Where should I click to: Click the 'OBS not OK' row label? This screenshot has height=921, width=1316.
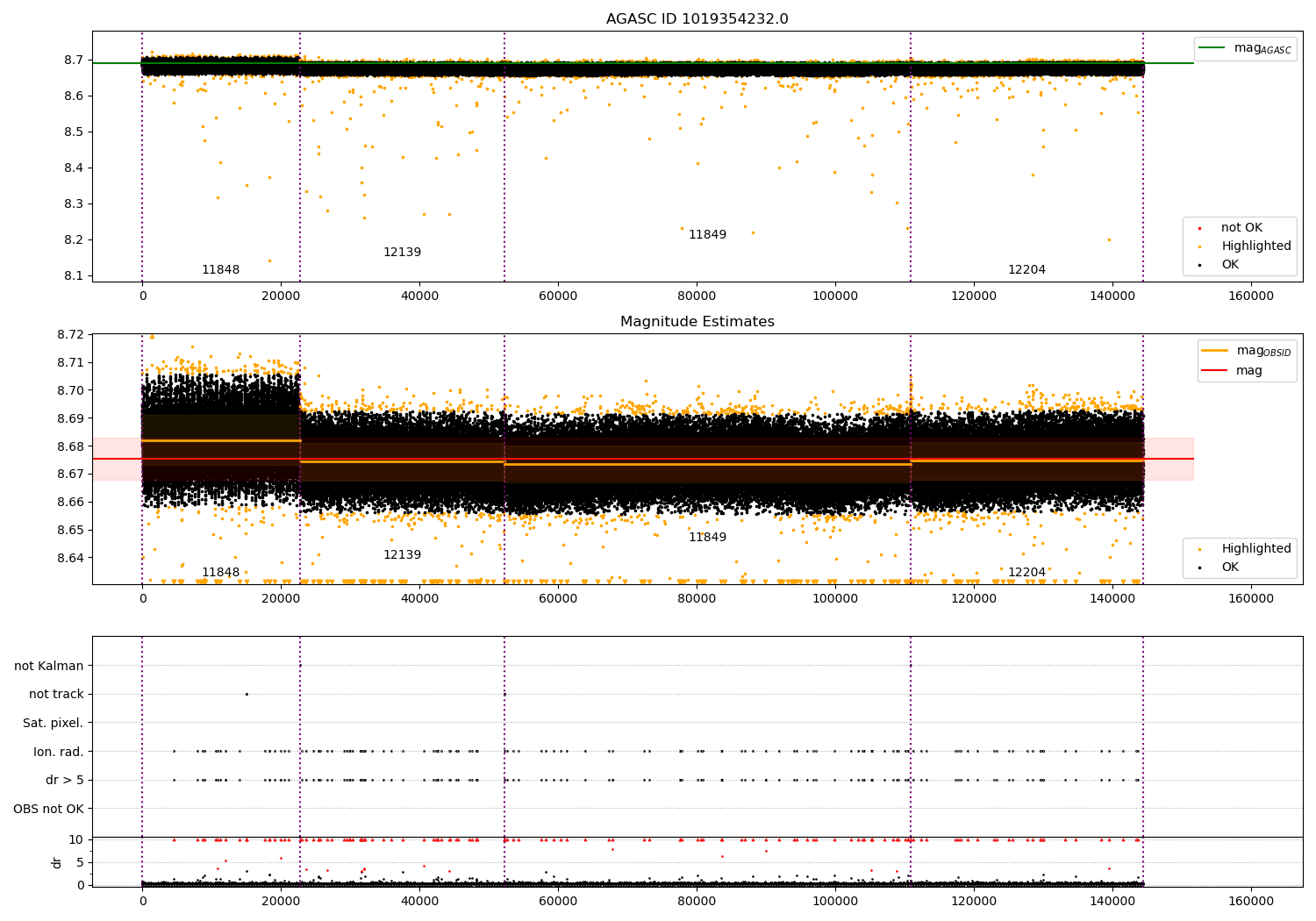pyautogui.click(x=48, y=809)
